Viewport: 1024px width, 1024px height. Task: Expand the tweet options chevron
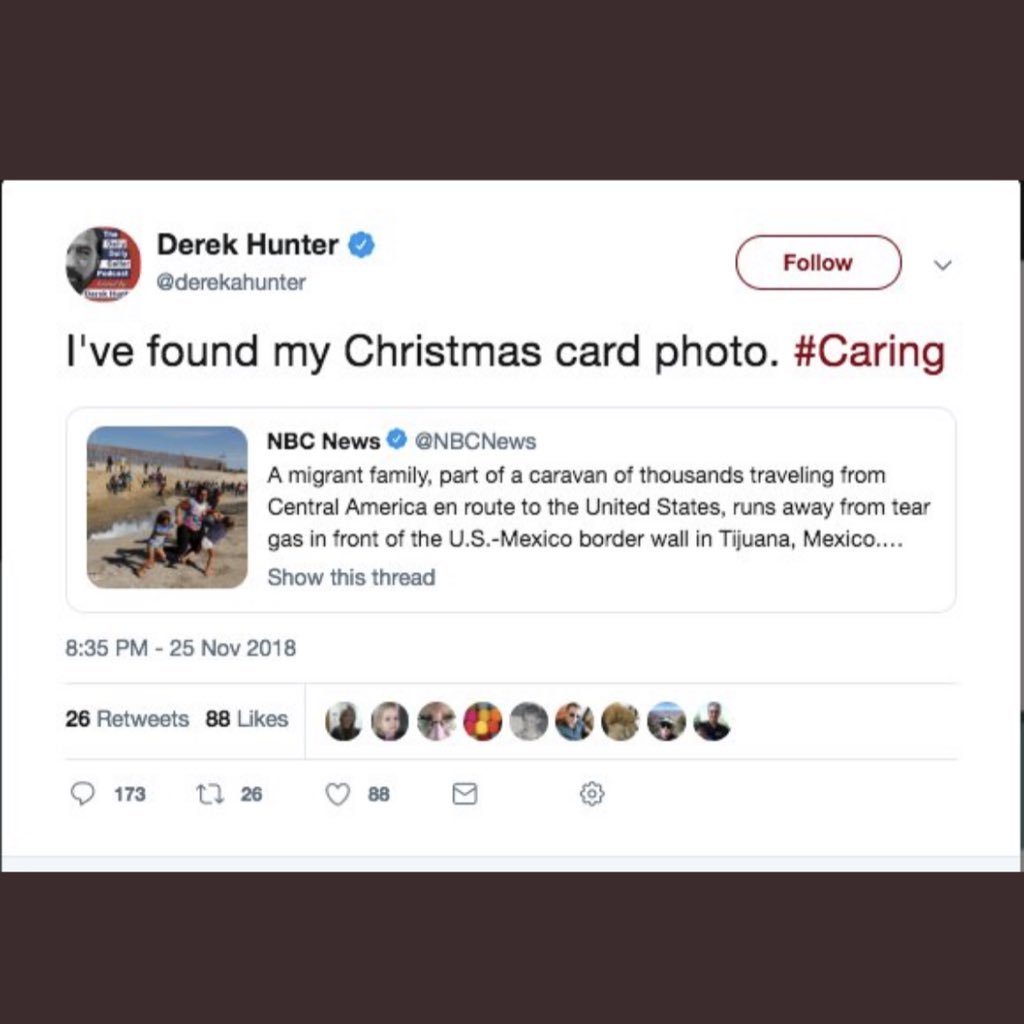942,264
